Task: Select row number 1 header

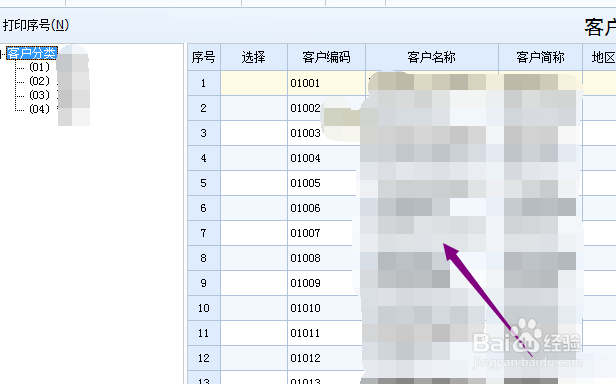Action: tap(204, 83)
